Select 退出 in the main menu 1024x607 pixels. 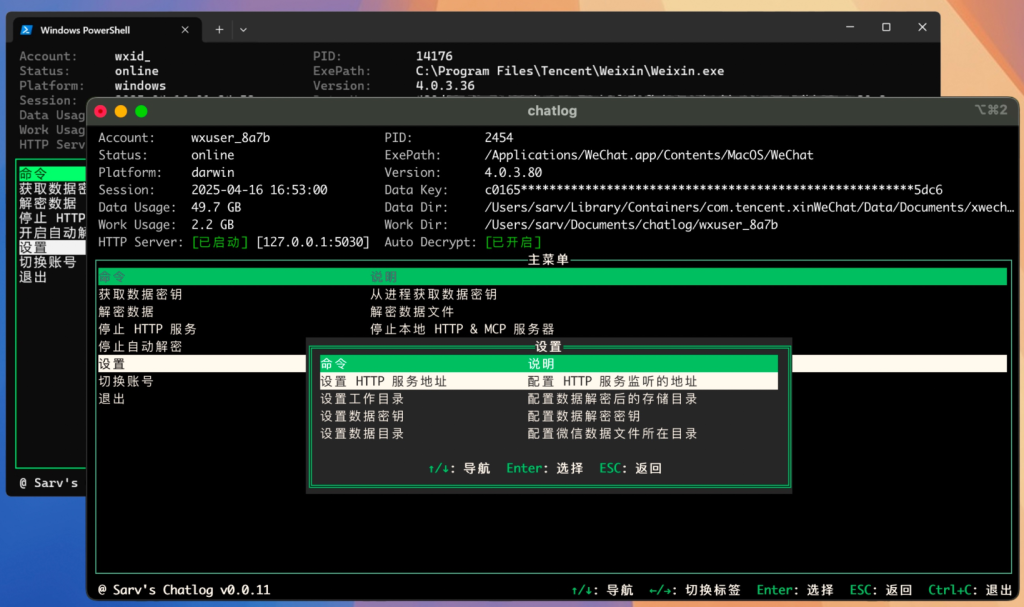(112, 399)
